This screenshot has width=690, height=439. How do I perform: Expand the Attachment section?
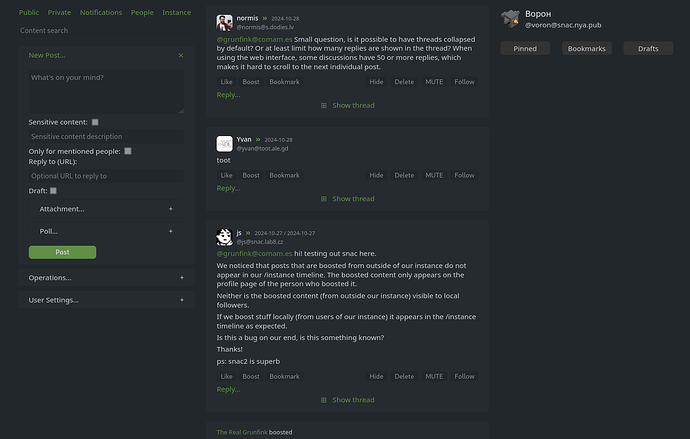coord(105,209)
